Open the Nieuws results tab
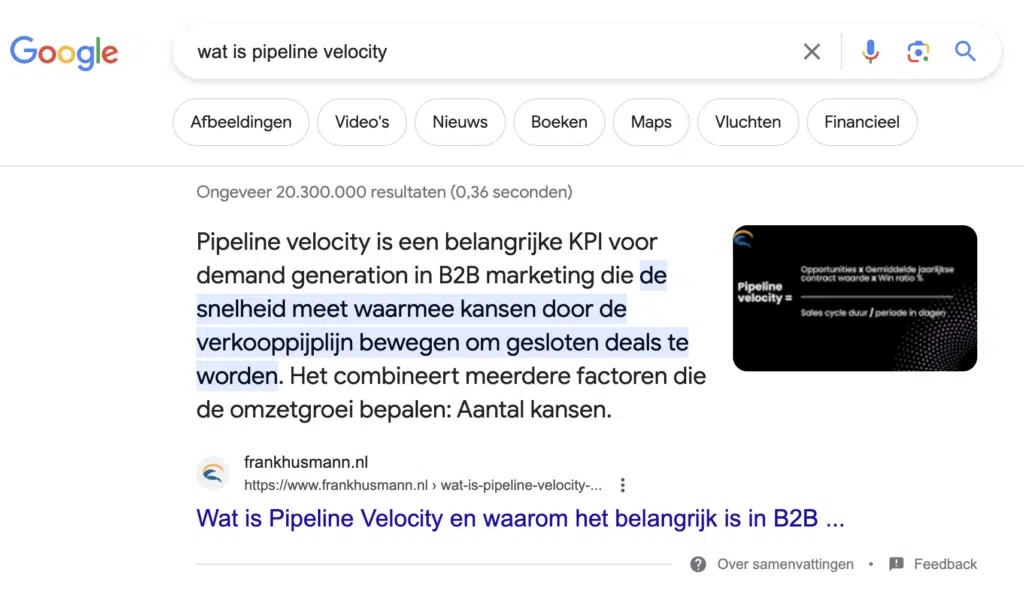 [x=459, y=121]
